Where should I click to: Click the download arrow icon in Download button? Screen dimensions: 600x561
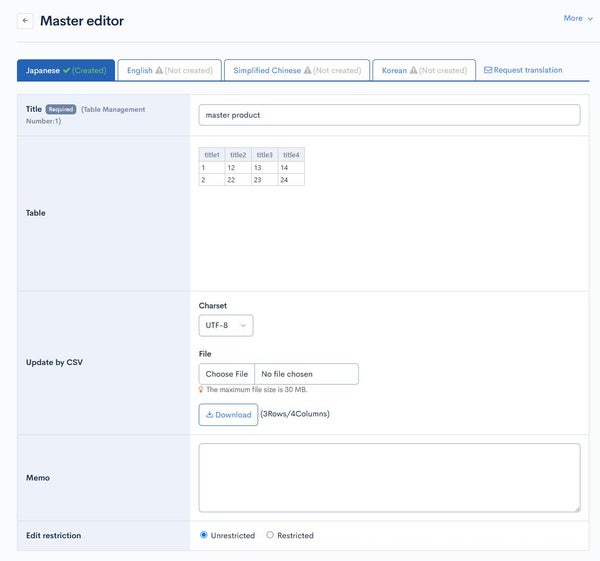click(209, 414)
